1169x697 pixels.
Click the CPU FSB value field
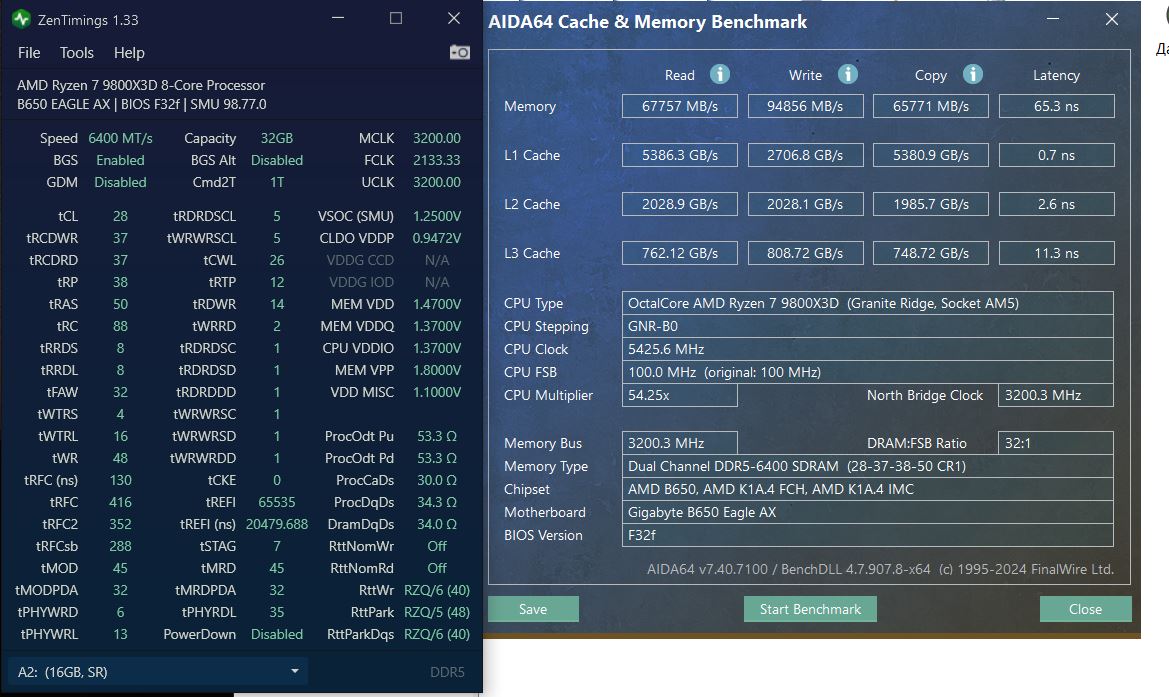pos(868,372)
